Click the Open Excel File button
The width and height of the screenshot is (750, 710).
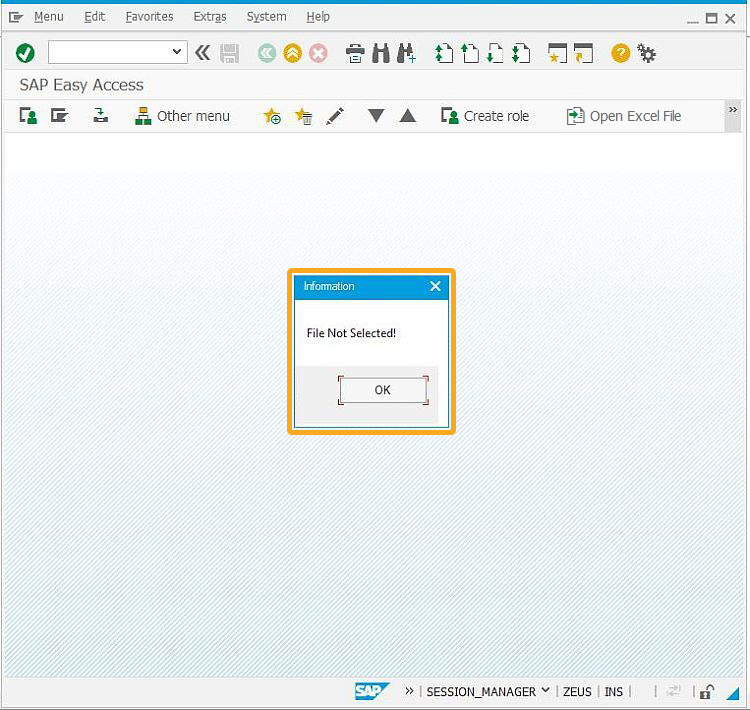tap(624, 116)
